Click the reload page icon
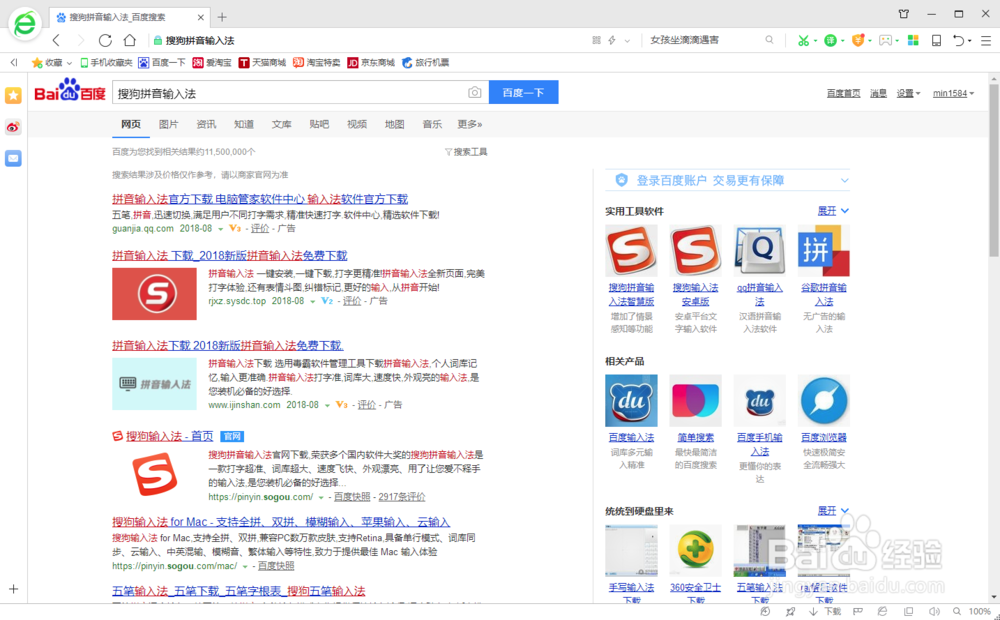 point(105,40)
